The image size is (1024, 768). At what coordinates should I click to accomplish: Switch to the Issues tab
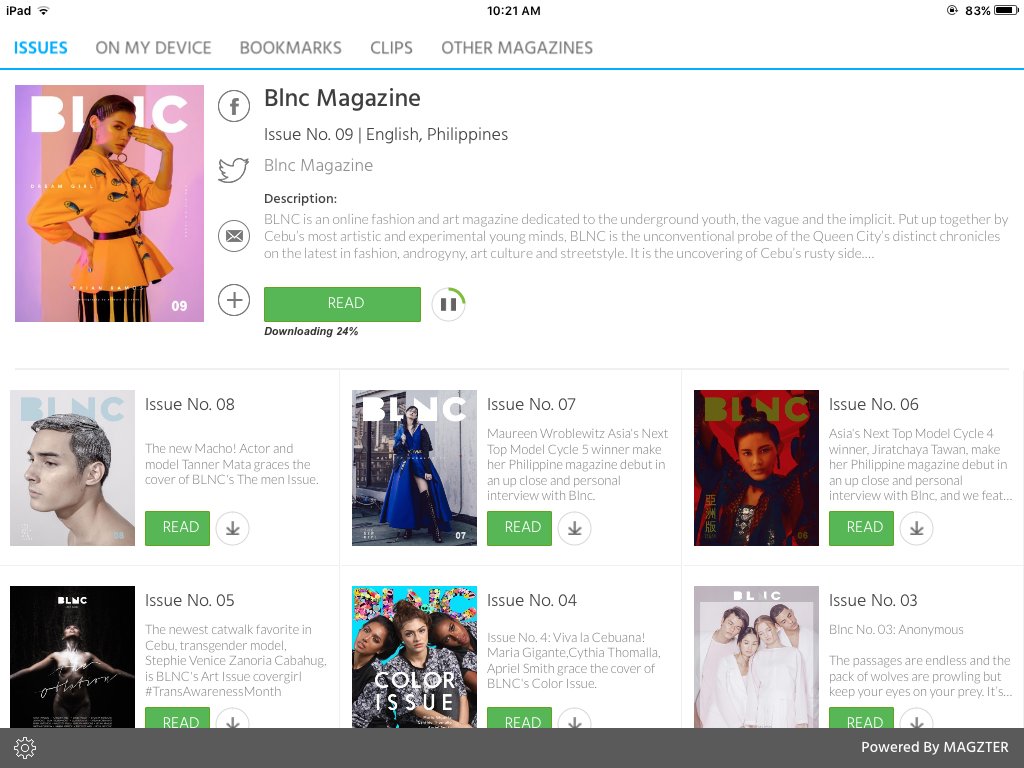click(x=40, y=48)
